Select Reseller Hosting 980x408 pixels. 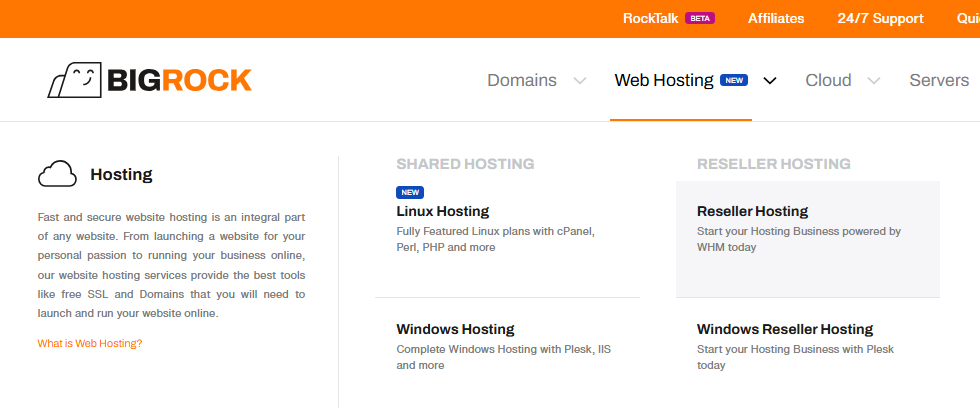tap(752, 211)
